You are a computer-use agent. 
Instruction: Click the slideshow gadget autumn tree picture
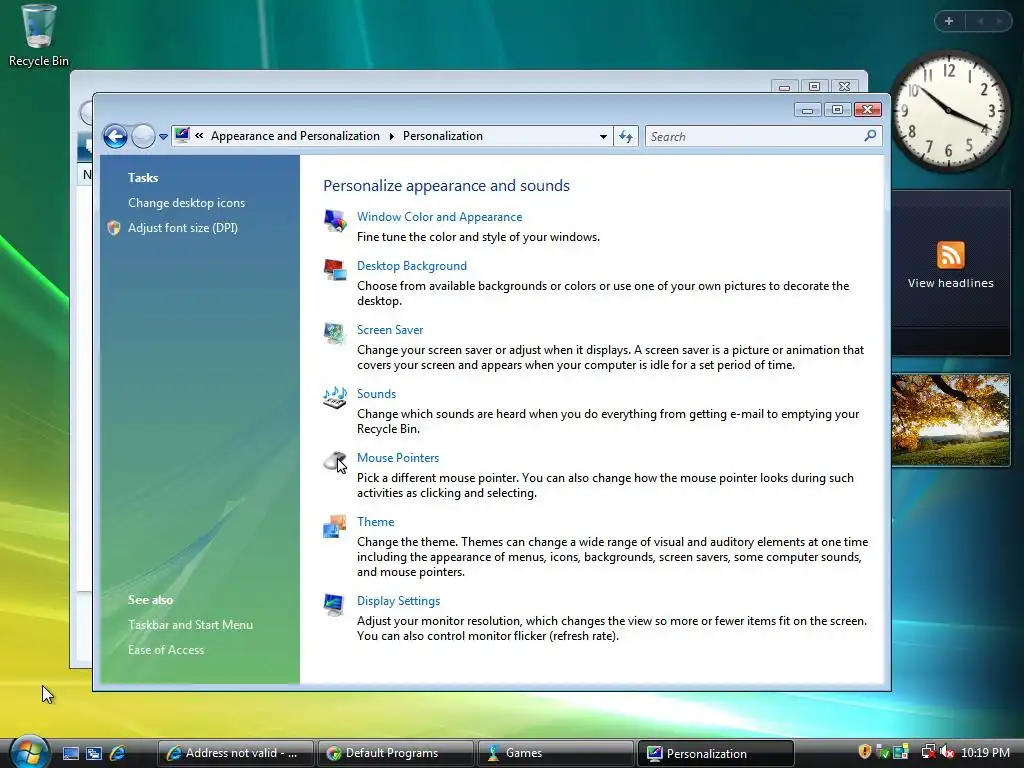pos(950,420)
